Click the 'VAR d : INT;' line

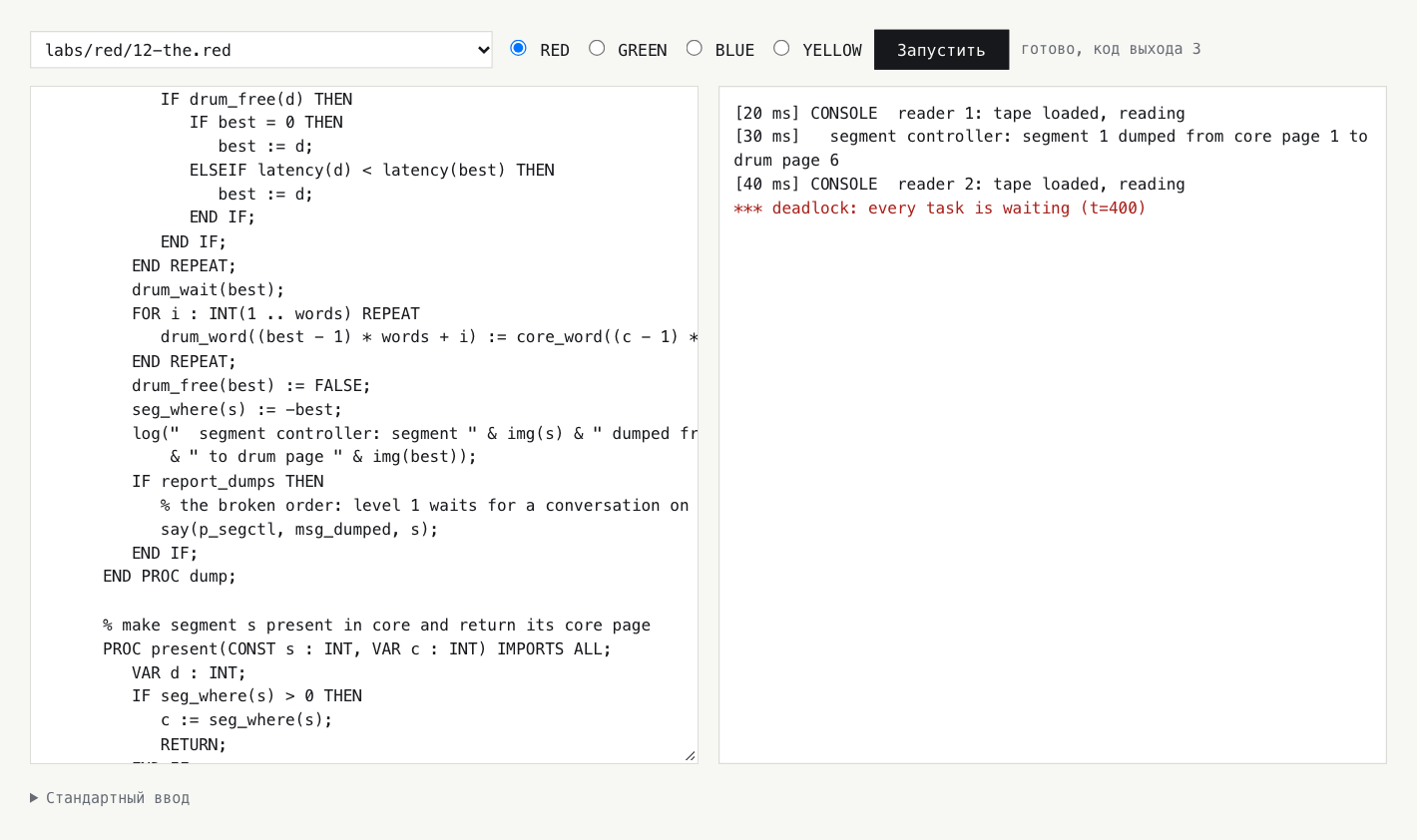189,673
